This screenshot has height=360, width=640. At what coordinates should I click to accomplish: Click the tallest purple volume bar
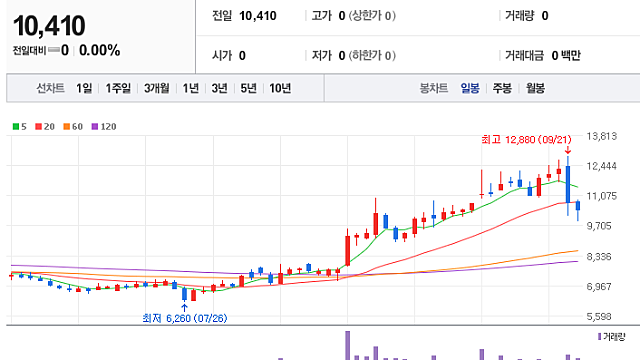click(x=348, y=345)
